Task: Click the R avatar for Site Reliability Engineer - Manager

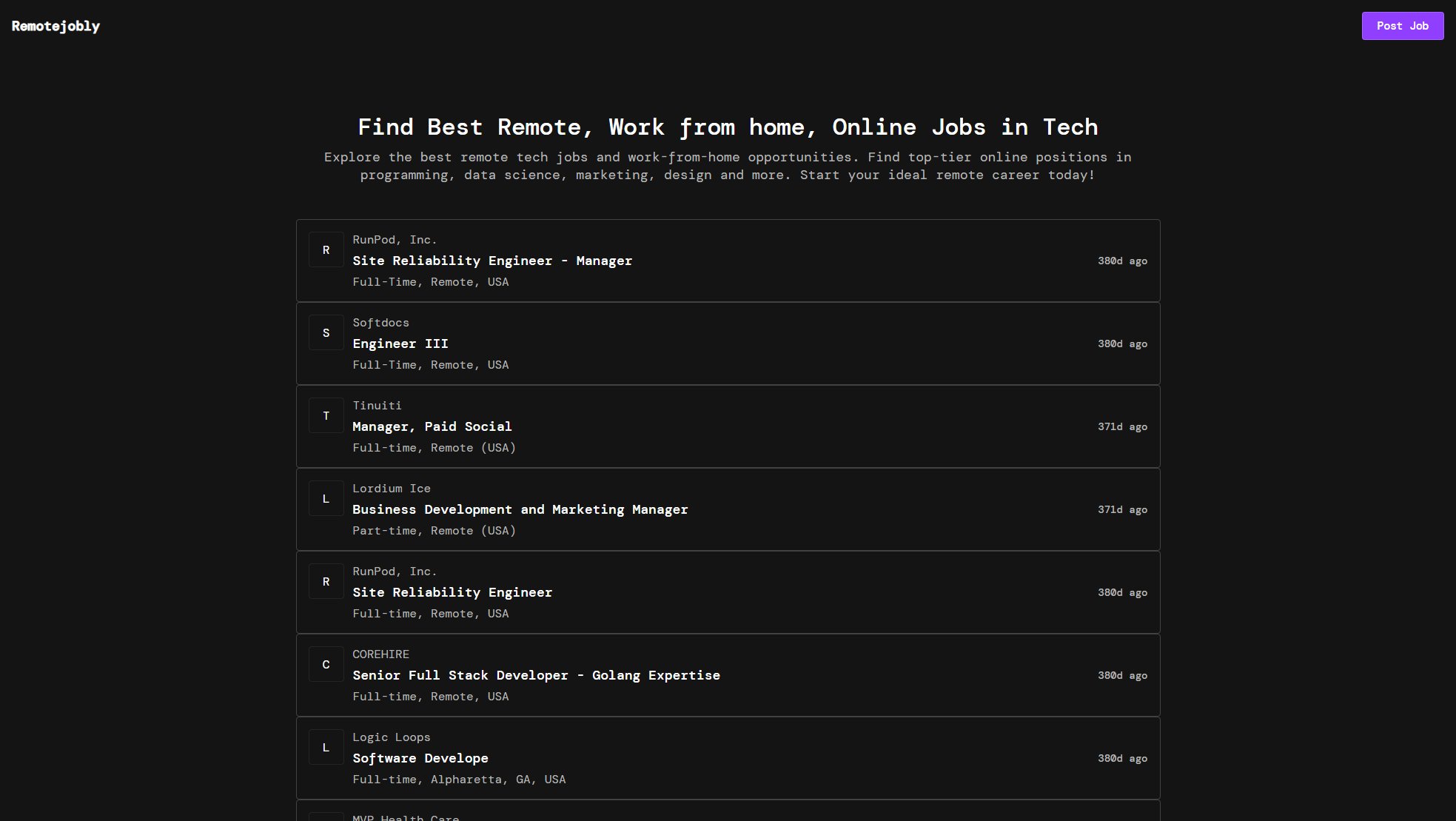Action: click(x=326, y=250)
